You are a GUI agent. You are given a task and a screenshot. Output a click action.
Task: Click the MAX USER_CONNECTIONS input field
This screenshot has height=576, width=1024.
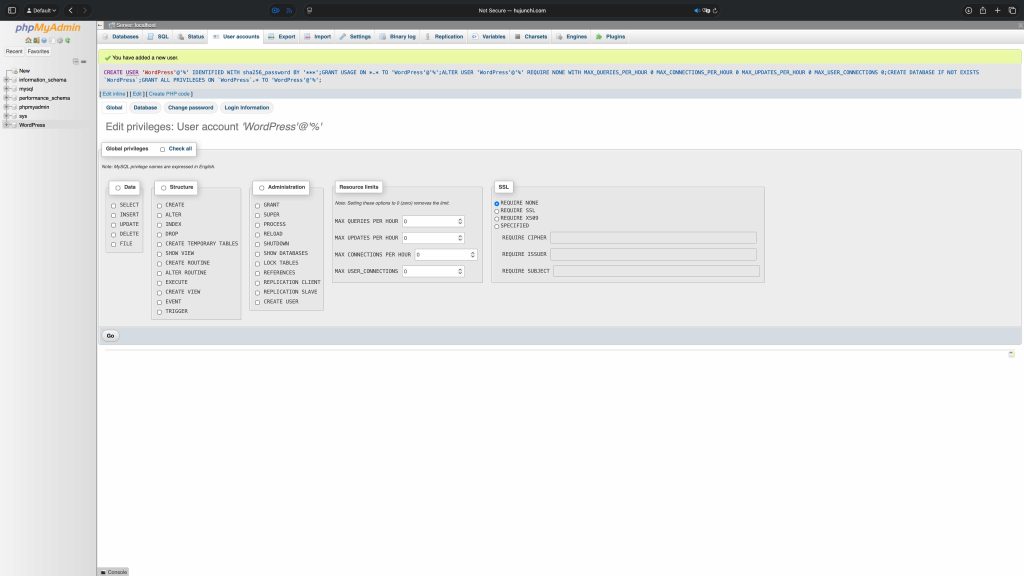pyautogui.click(x=428, y=271)
